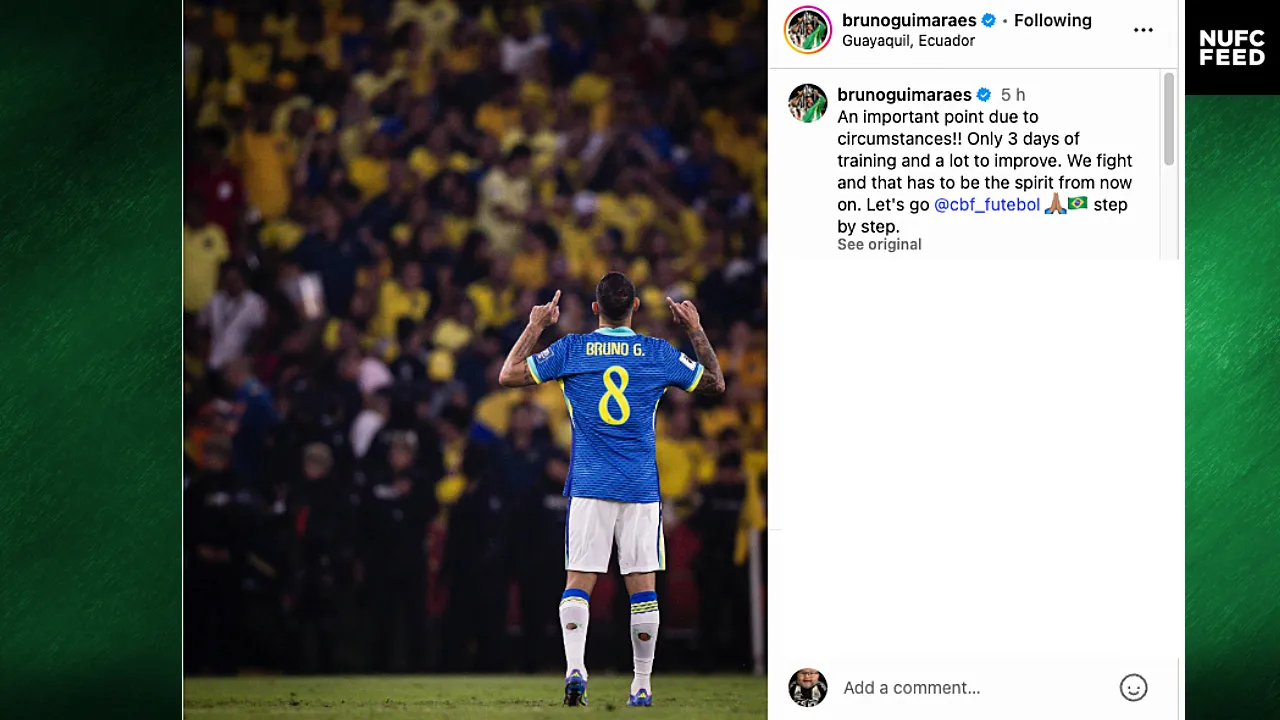
Task: Click verified badge beside caption username
Action: [x=984, y=95]
